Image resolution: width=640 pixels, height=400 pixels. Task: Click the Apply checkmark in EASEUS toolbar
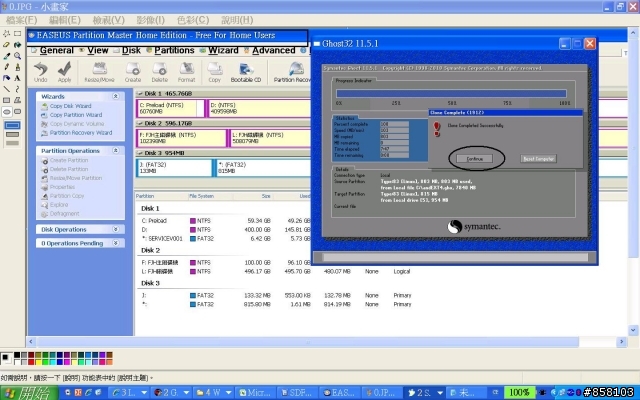pos(64,72)
